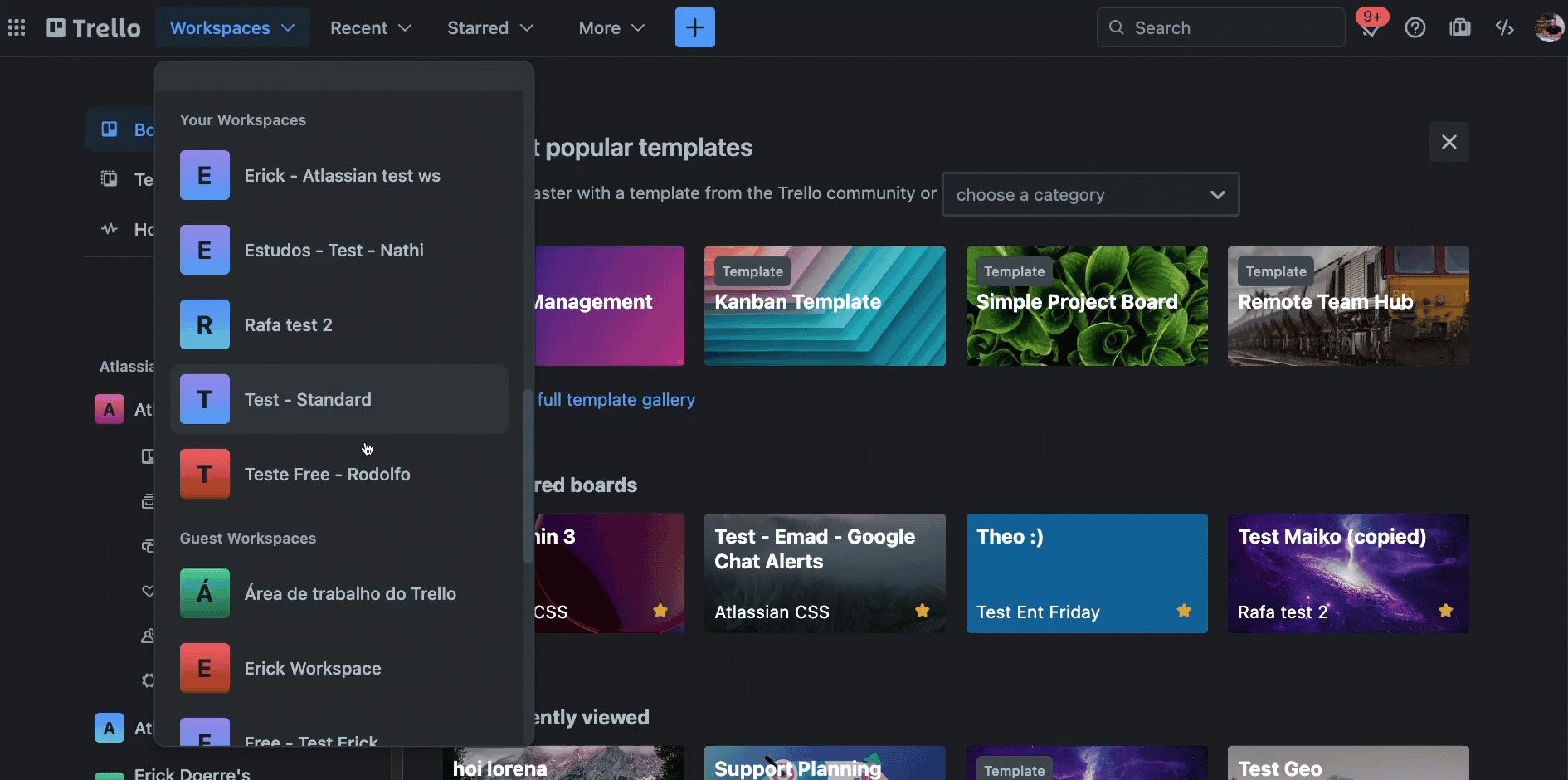Open the Test Geo board

click(x=1348, y=763)
